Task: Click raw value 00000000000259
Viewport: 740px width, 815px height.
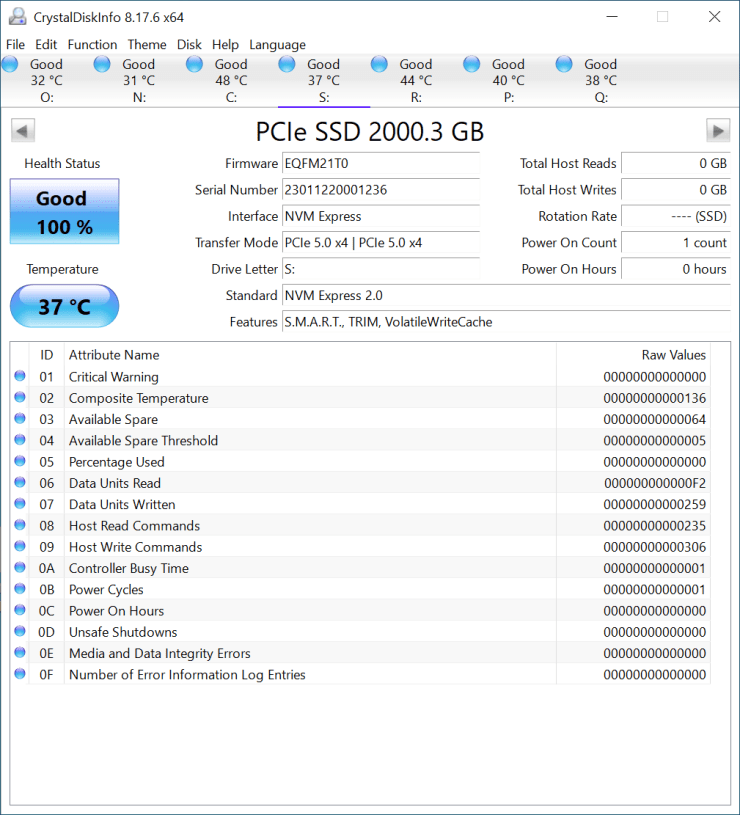Action: [x=655, y=505]
